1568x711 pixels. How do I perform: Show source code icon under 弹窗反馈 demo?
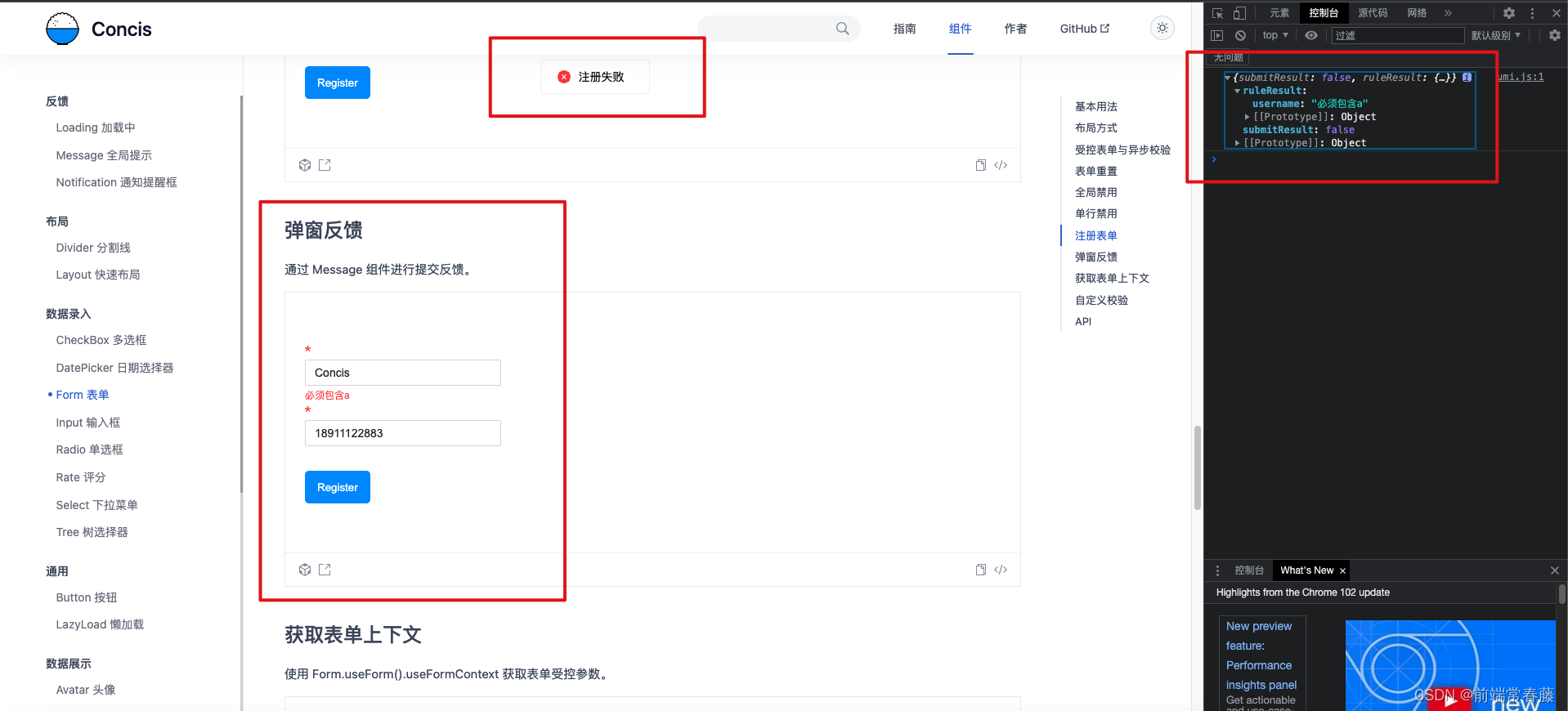[1001, 570]
